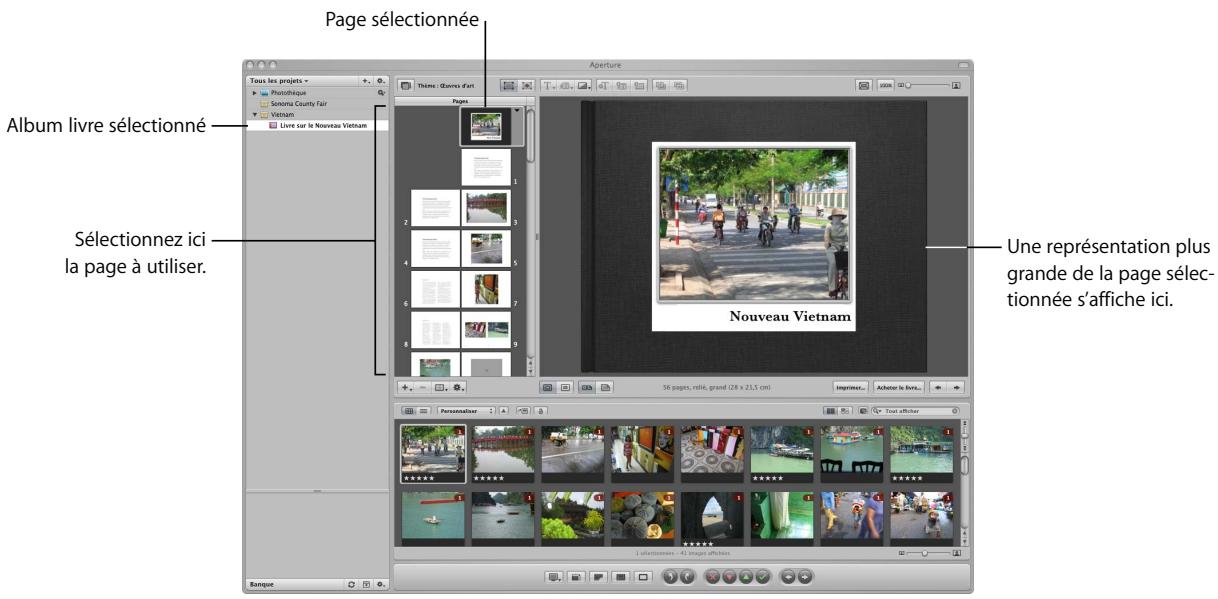Click the text style aT button
This screenshot has width=1218, height=599.
pos(604,86)
